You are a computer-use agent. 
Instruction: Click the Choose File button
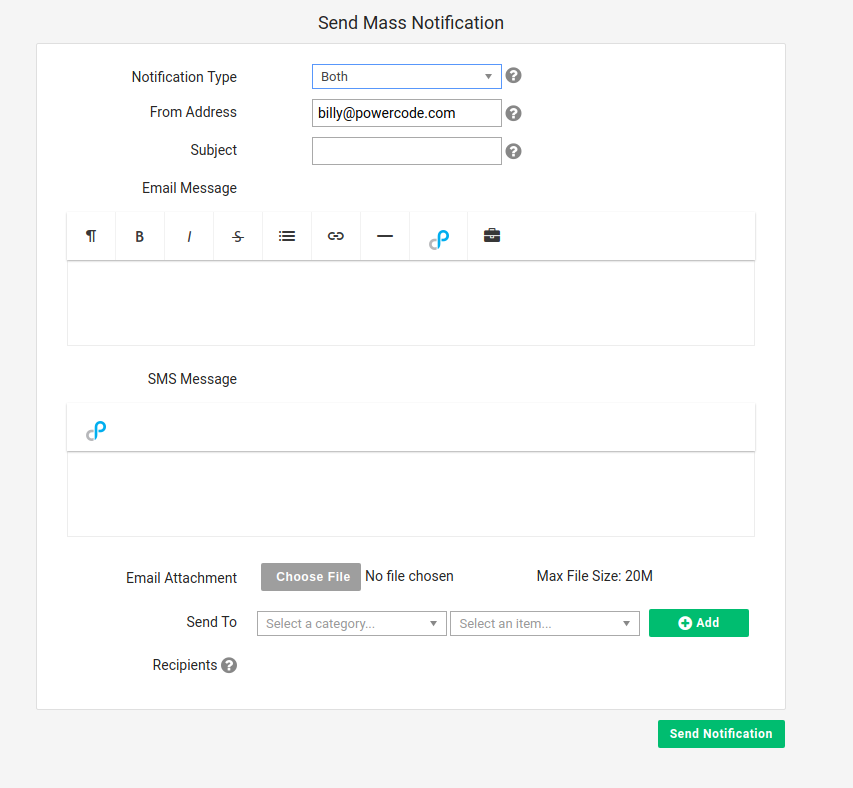(x=311, y=576)
